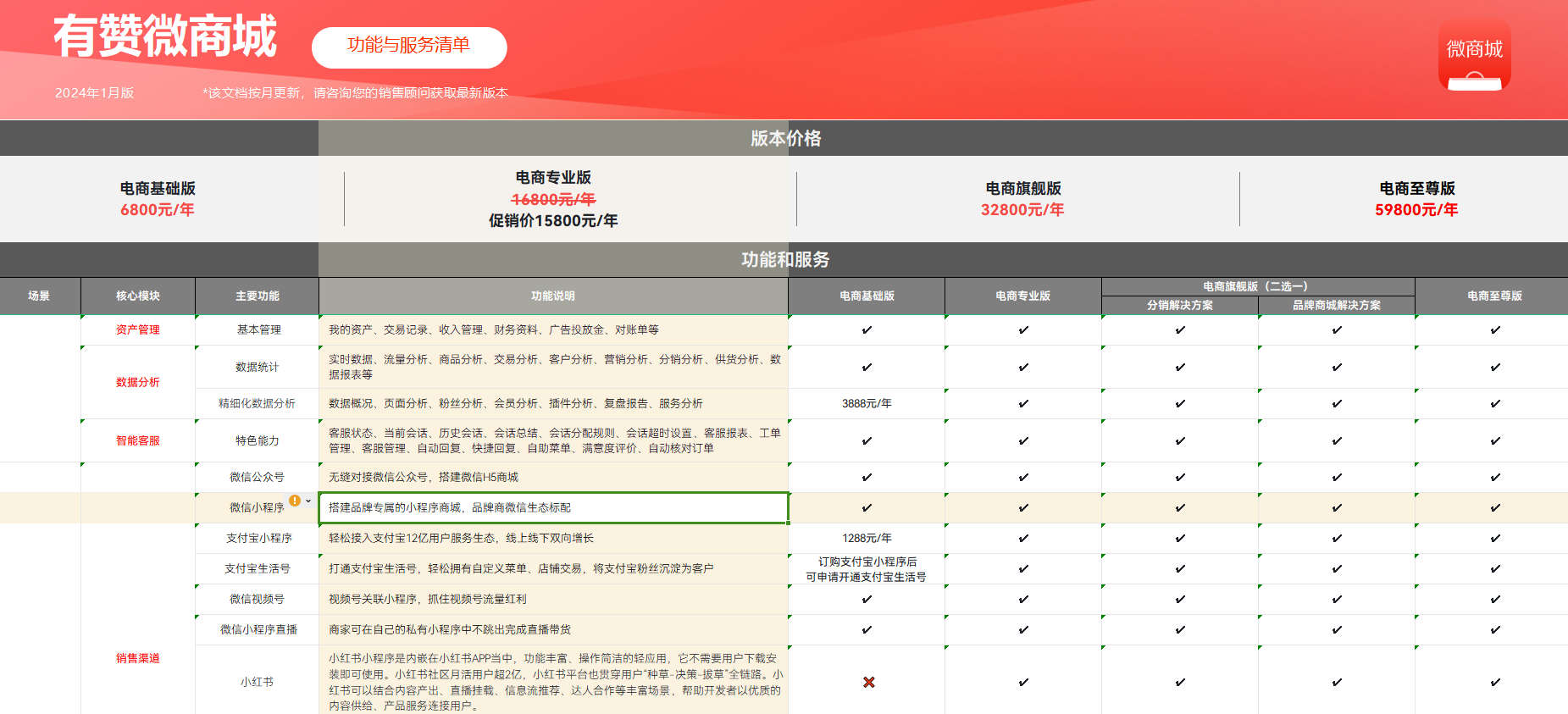Click the long 小红书小程序 description paragraph
Screen dimensions: 1568x714
click(553, 682)
